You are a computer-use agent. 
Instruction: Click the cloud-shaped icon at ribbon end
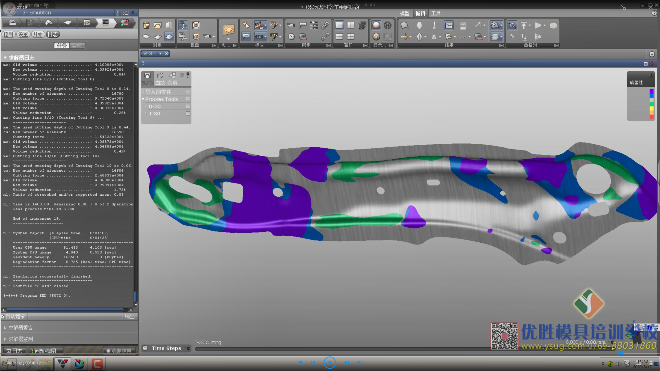point(553,26)
